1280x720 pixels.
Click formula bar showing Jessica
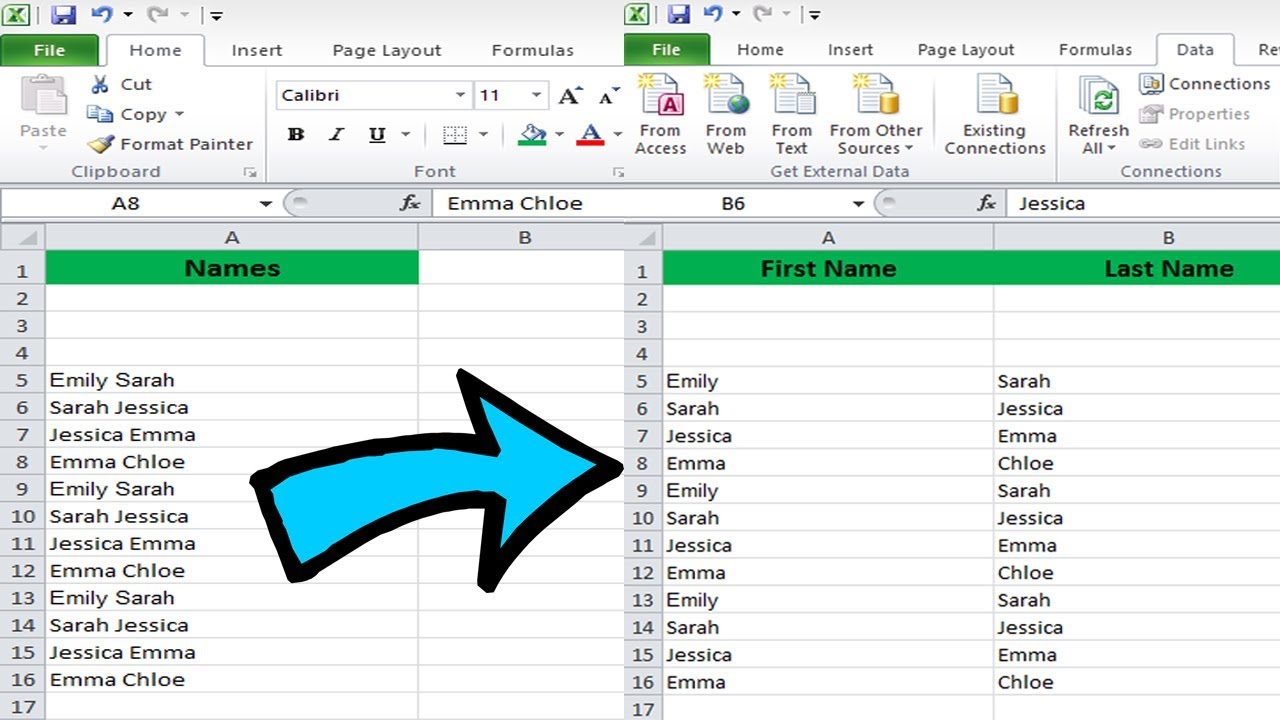1143,204
